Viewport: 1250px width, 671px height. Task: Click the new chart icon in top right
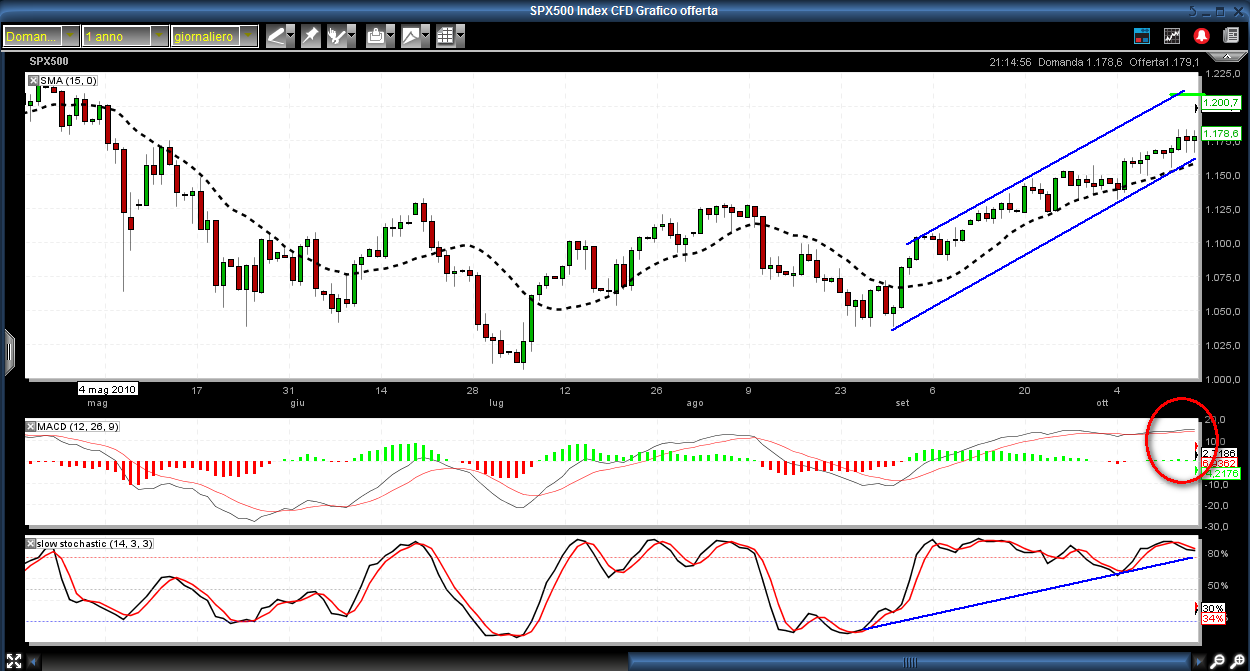click(x=1172, y=36)
